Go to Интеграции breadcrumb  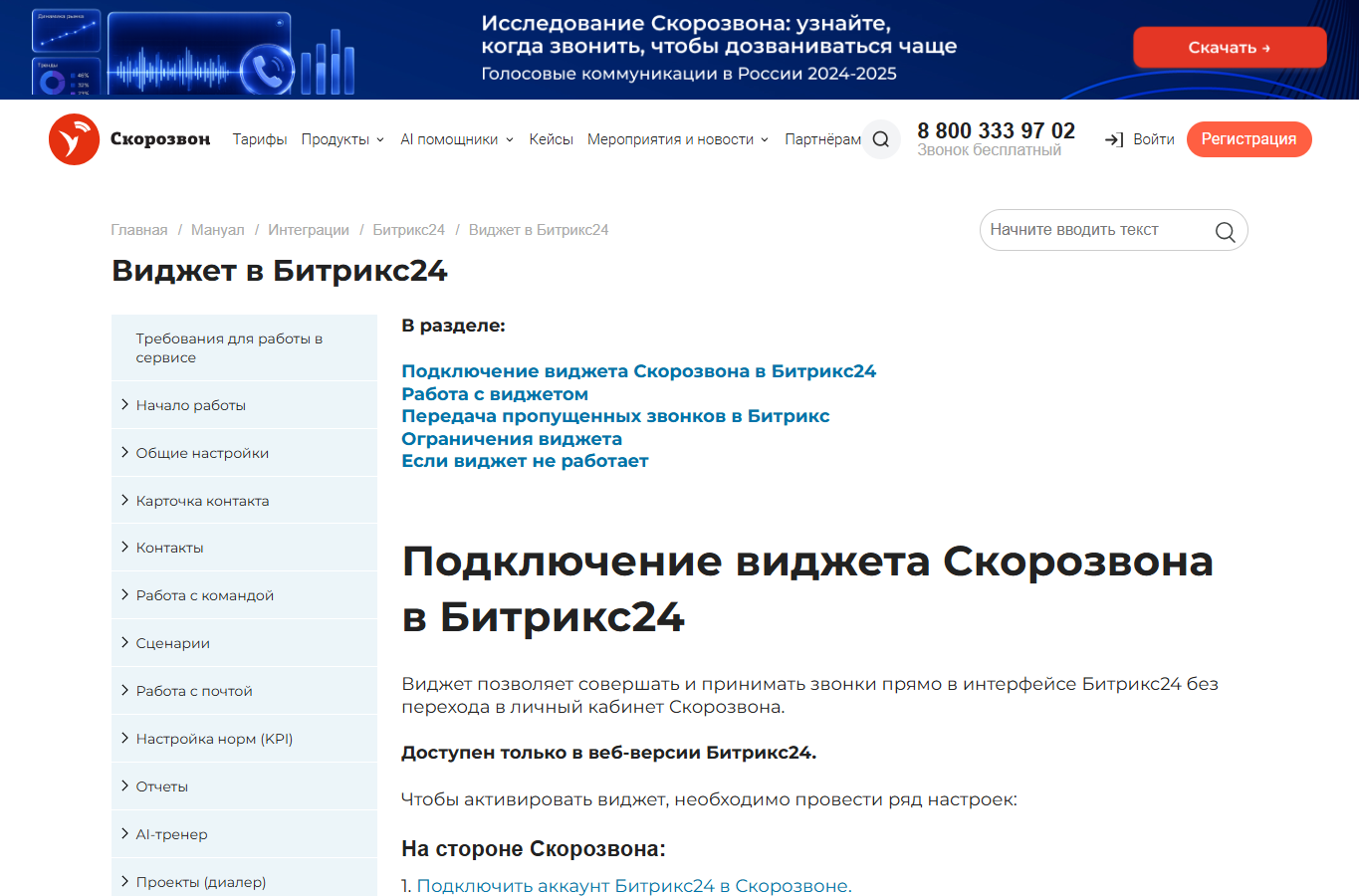tap(309, 230)
